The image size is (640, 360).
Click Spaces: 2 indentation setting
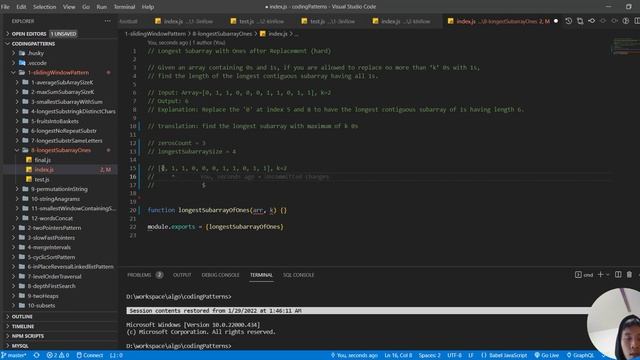429,355
